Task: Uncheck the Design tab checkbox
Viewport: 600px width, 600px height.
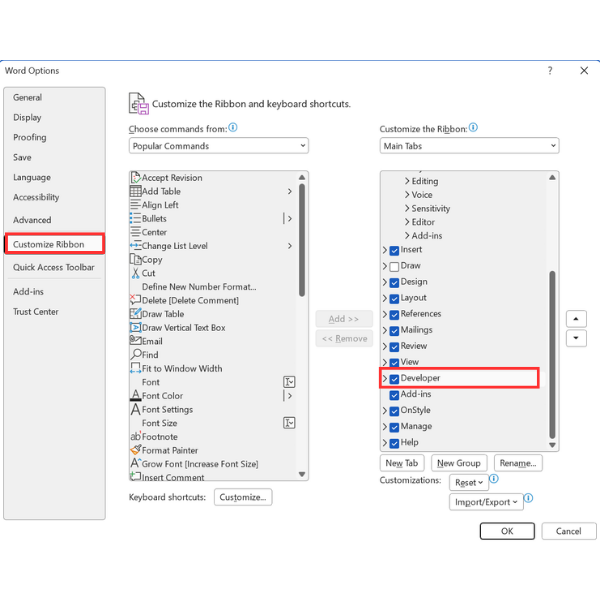Action: pos(394,283)
